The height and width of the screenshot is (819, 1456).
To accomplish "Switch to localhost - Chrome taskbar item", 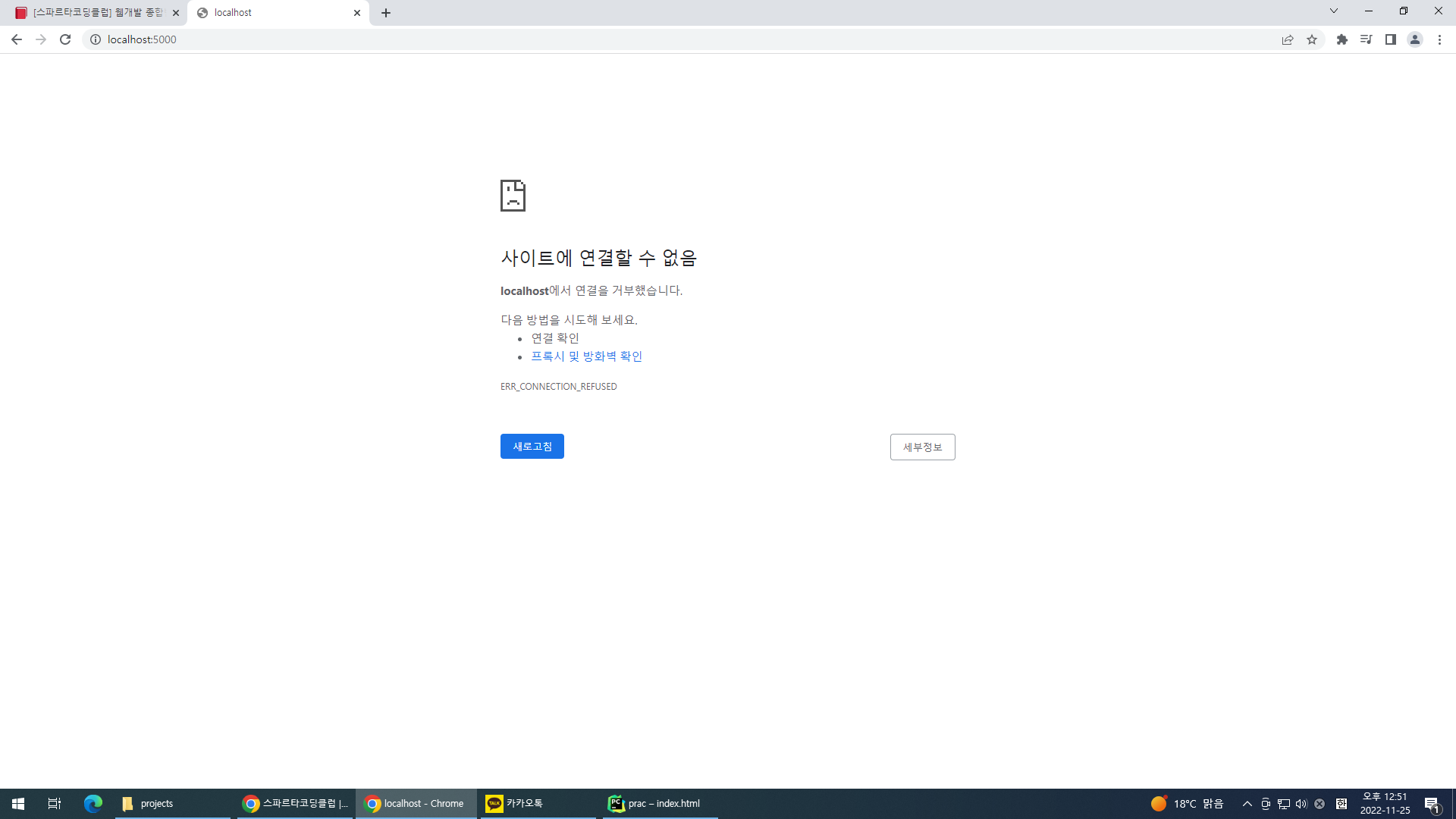I will pos(416,804).
